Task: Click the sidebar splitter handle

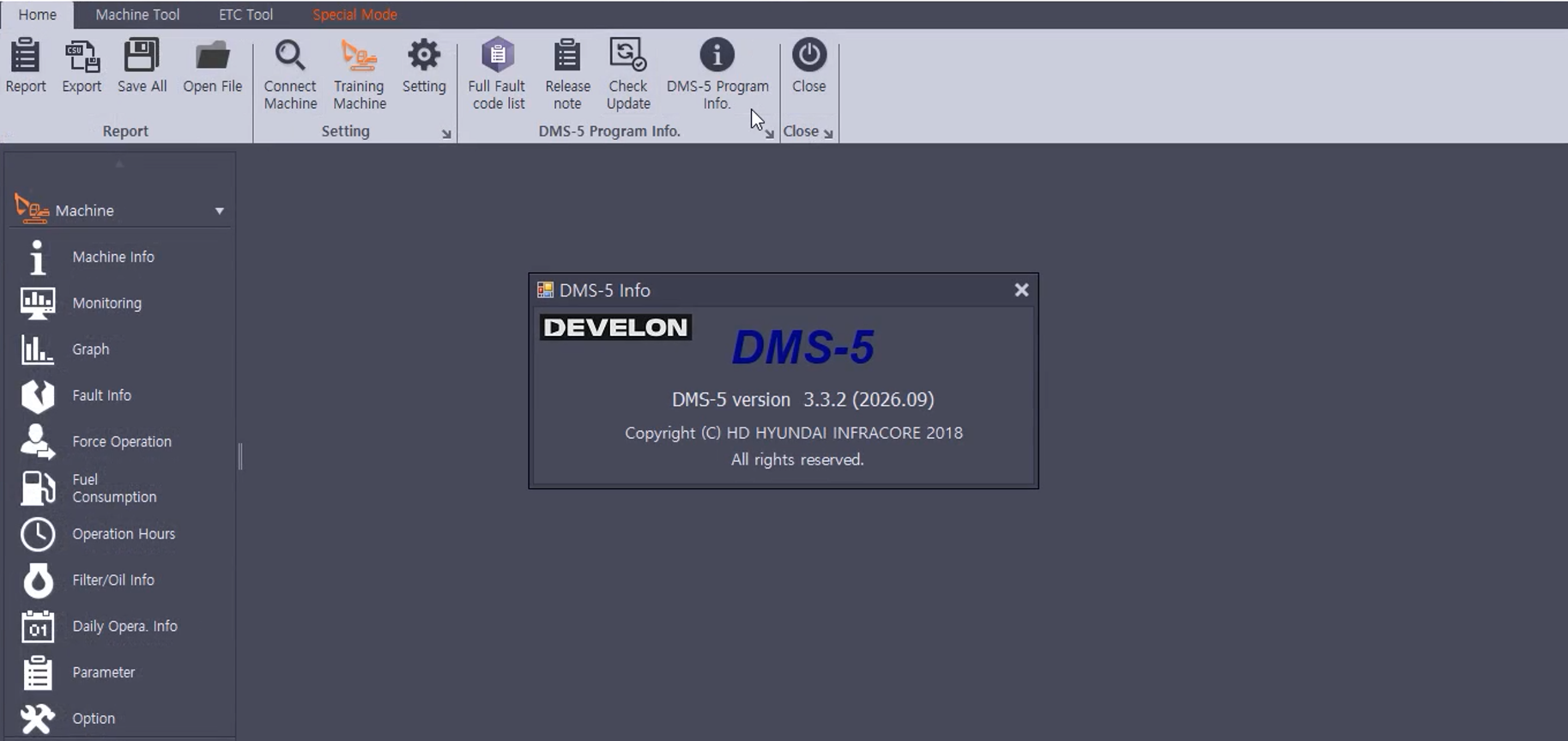Action: click(x=240, y=456)
